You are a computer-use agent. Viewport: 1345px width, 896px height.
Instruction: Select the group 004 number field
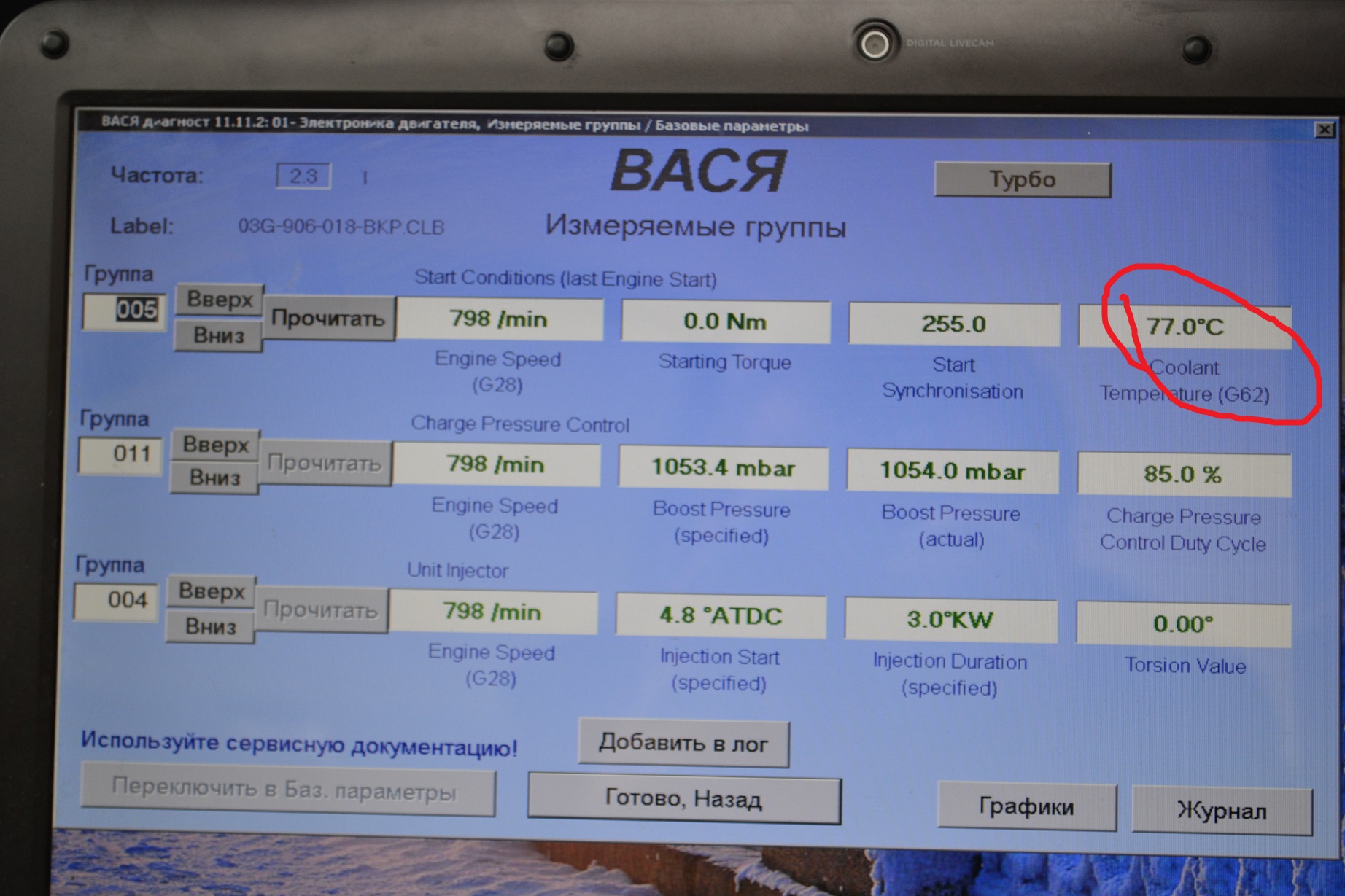tap(117, 601)
